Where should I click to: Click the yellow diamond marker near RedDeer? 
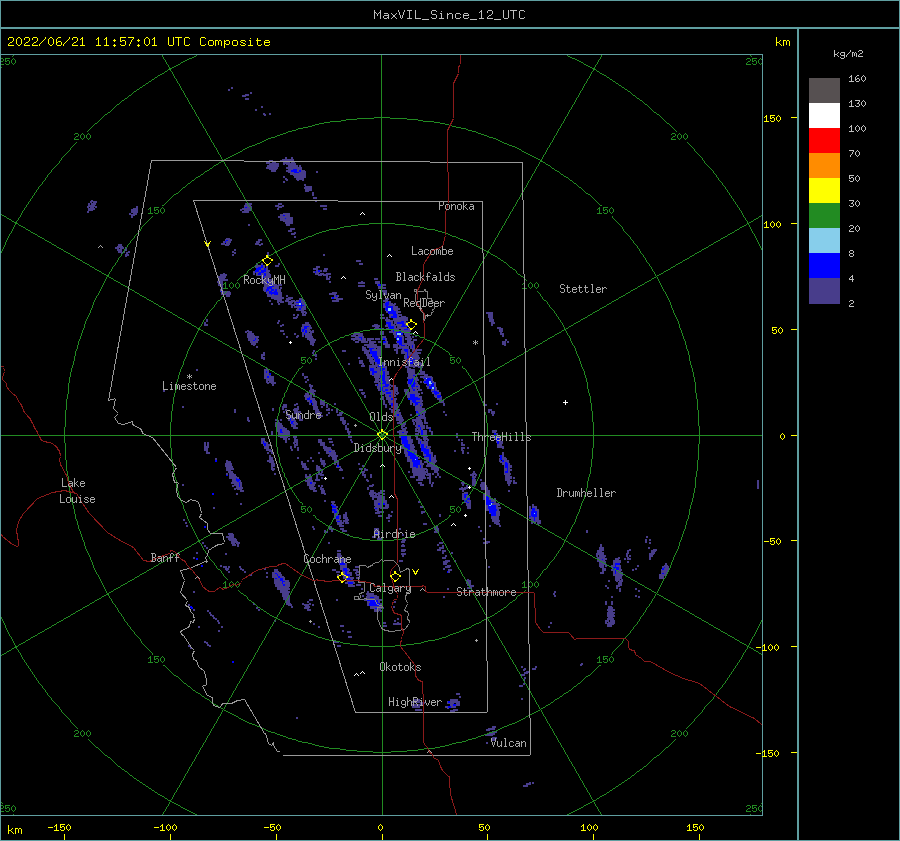[x=411, y=325]
